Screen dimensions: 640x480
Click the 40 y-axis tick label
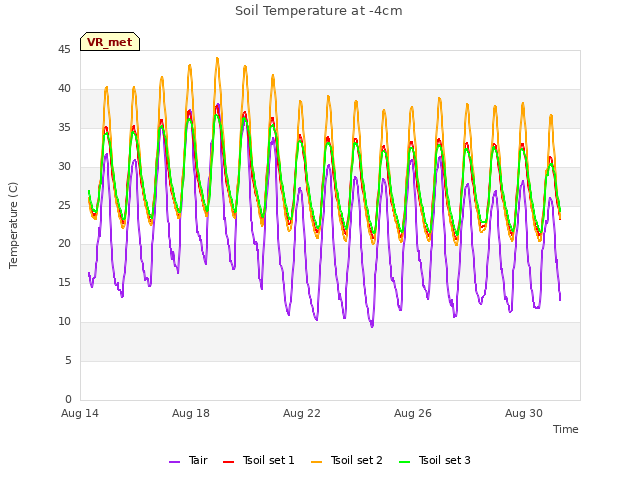[x=64, y=89]
